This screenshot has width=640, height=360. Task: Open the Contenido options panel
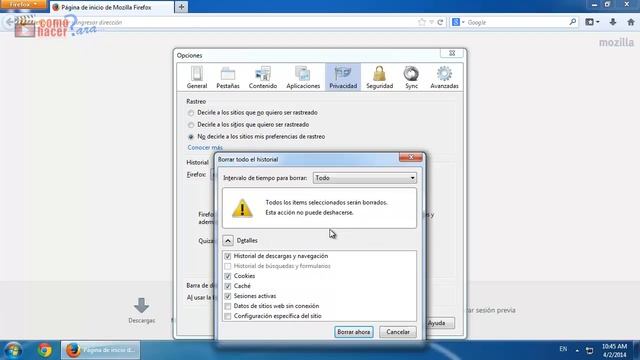(263, 77)
